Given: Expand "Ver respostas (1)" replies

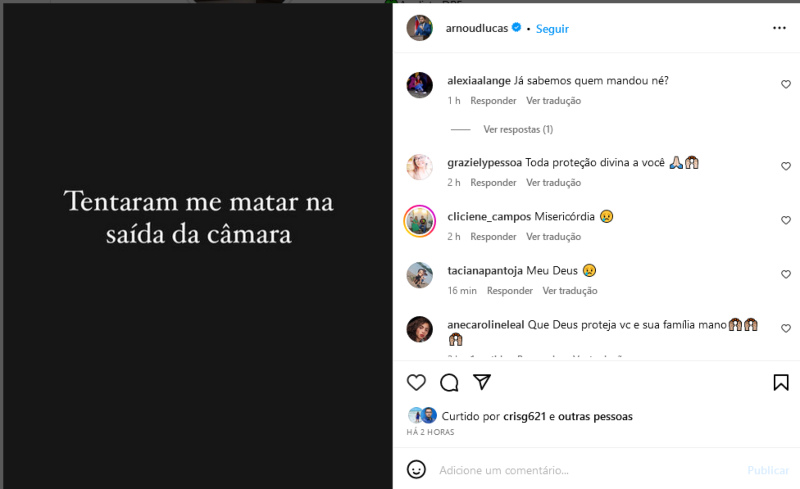Looking at the screenshot, I should point(518,129).
